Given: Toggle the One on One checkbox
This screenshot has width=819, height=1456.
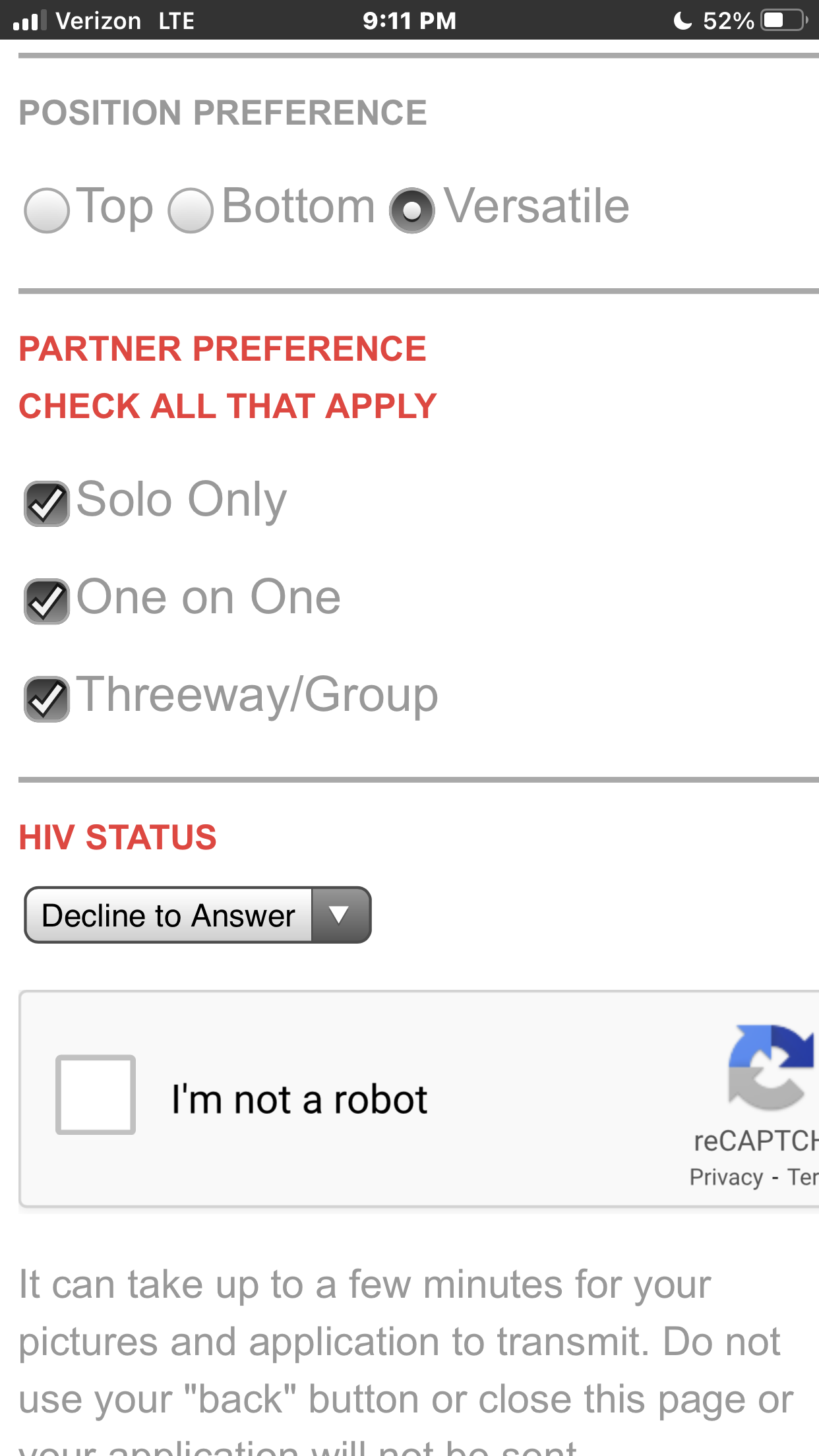Looking at the screenshot, I should coord(47,601).
